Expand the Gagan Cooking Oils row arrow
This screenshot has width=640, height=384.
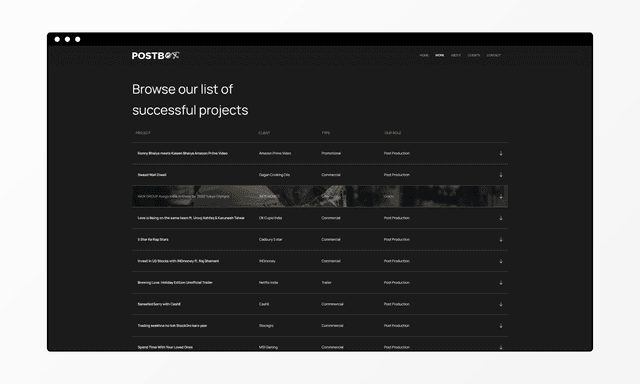click(x=501, y=175)
